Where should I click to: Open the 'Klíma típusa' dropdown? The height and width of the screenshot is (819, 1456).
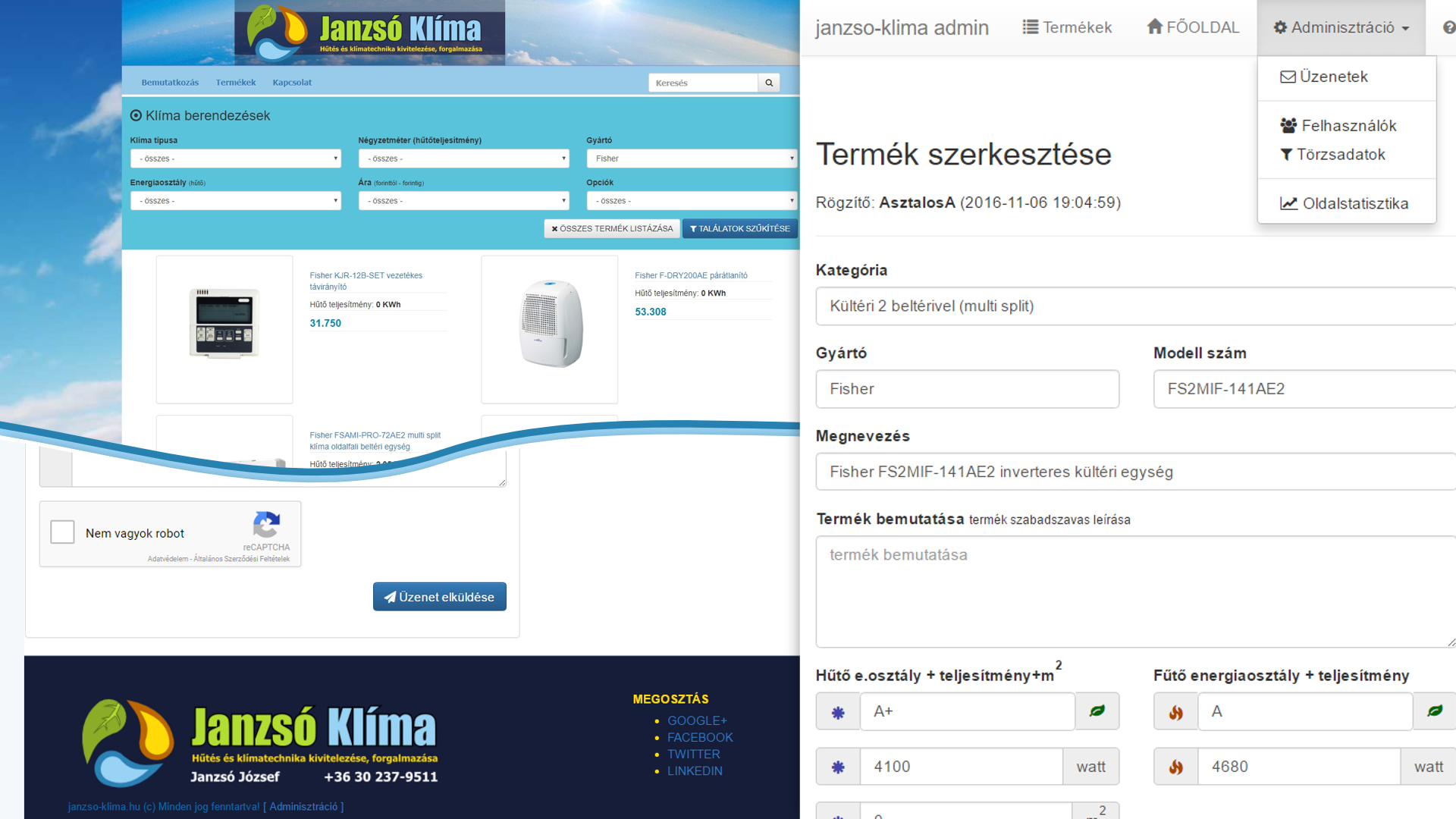236,158
